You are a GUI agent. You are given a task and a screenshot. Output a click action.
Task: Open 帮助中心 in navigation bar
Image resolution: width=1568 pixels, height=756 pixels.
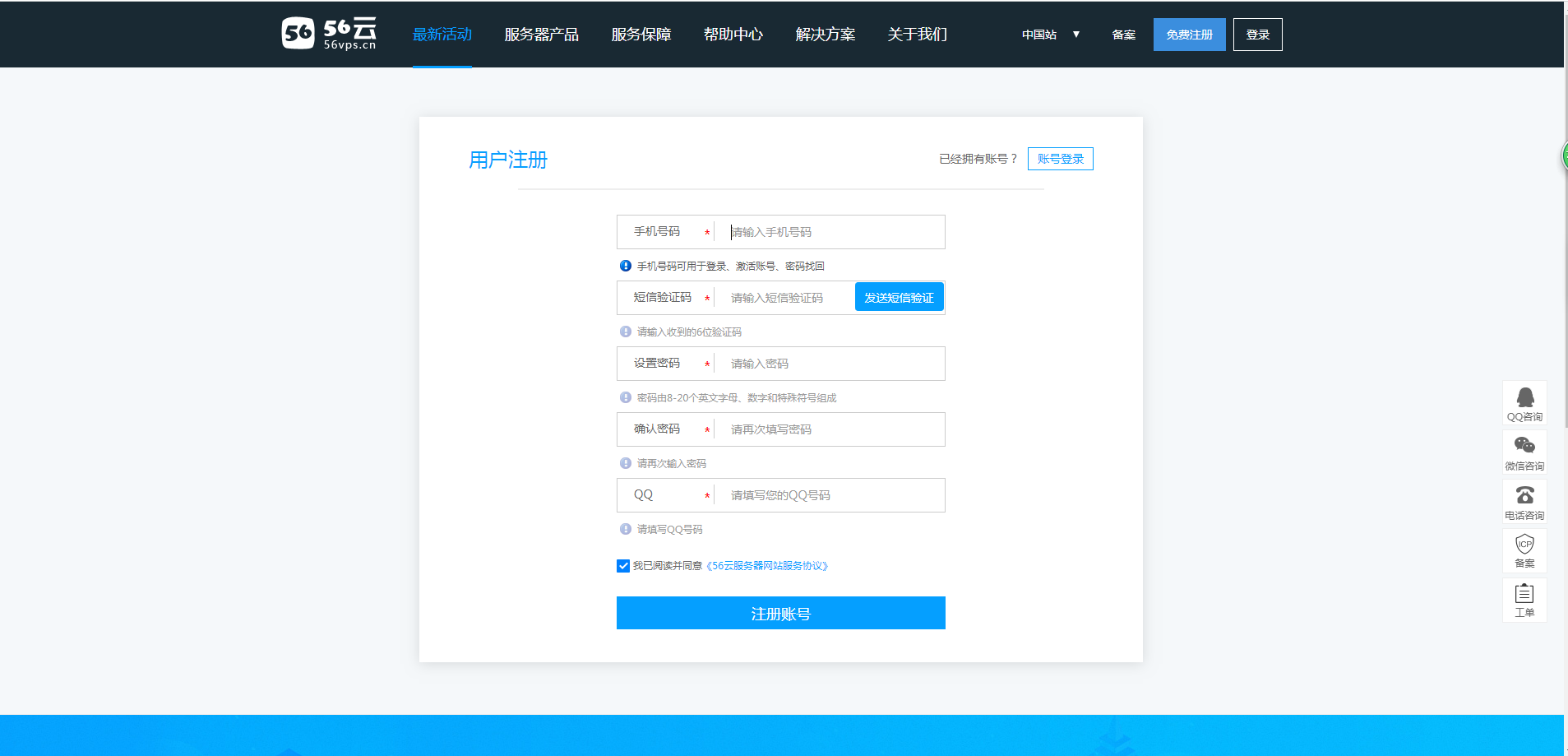click(733, 35)
